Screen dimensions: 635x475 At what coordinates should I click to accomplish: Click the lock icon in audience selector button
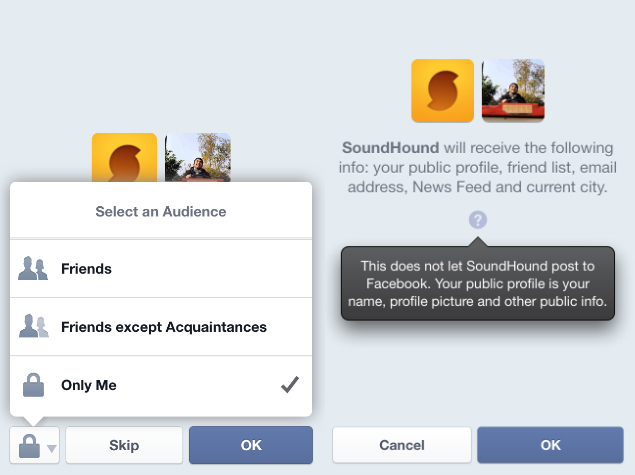[x=30, y=446]
